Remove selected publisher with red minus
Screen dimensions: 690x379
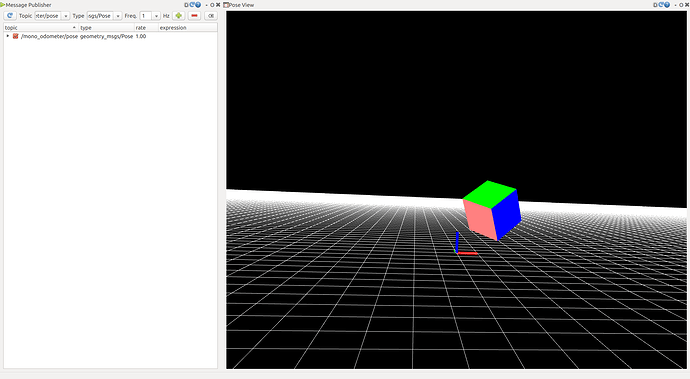pos(194,16)
